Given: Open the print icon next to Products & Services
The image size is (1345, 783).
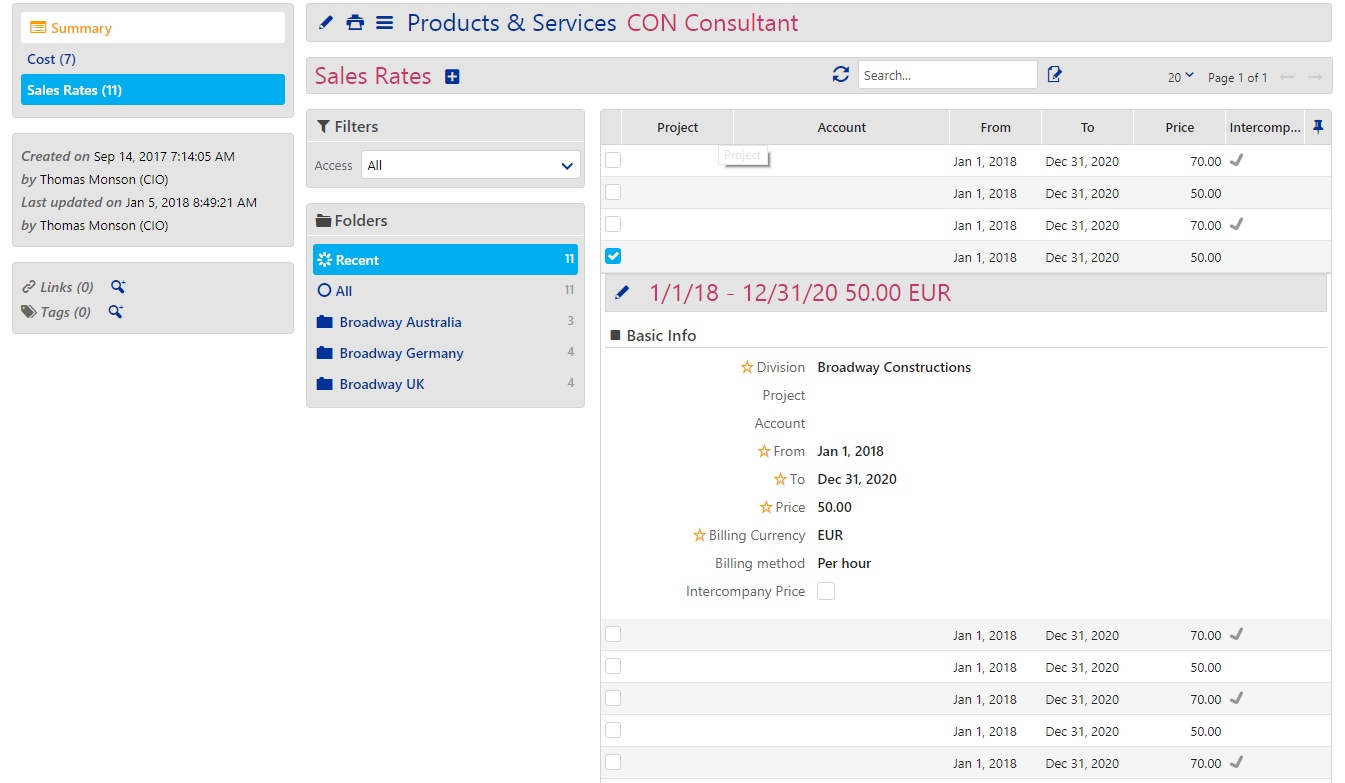Looking at the screenshot, I should click(x=355, y=22).
